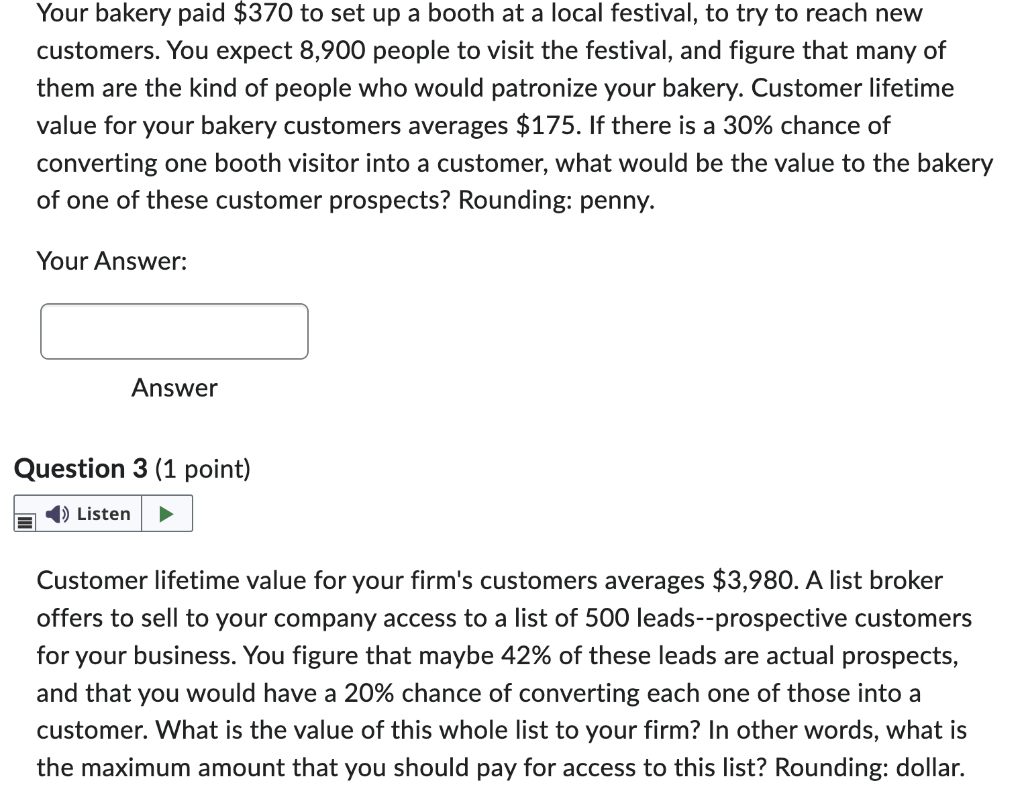
Task: Click the "Answer" caption under the box
Action: click(x=174, y=387)
